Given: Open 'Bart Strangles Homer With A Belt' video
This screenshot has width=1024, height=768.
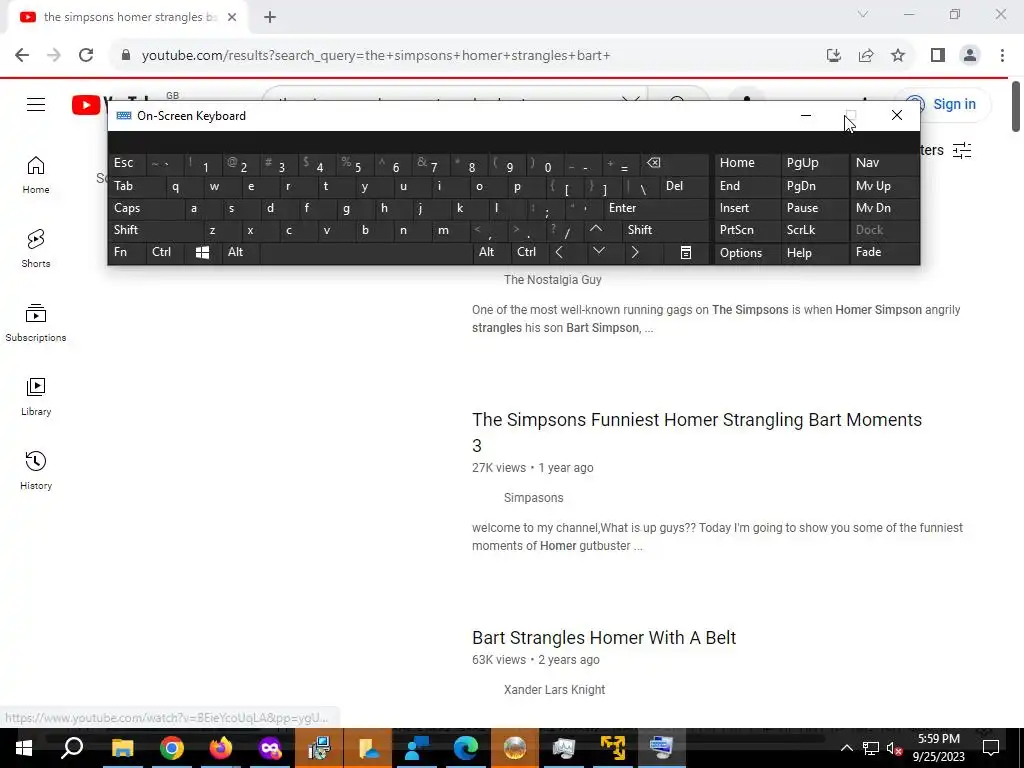Looking at the screenshot, I should (604, 637).
